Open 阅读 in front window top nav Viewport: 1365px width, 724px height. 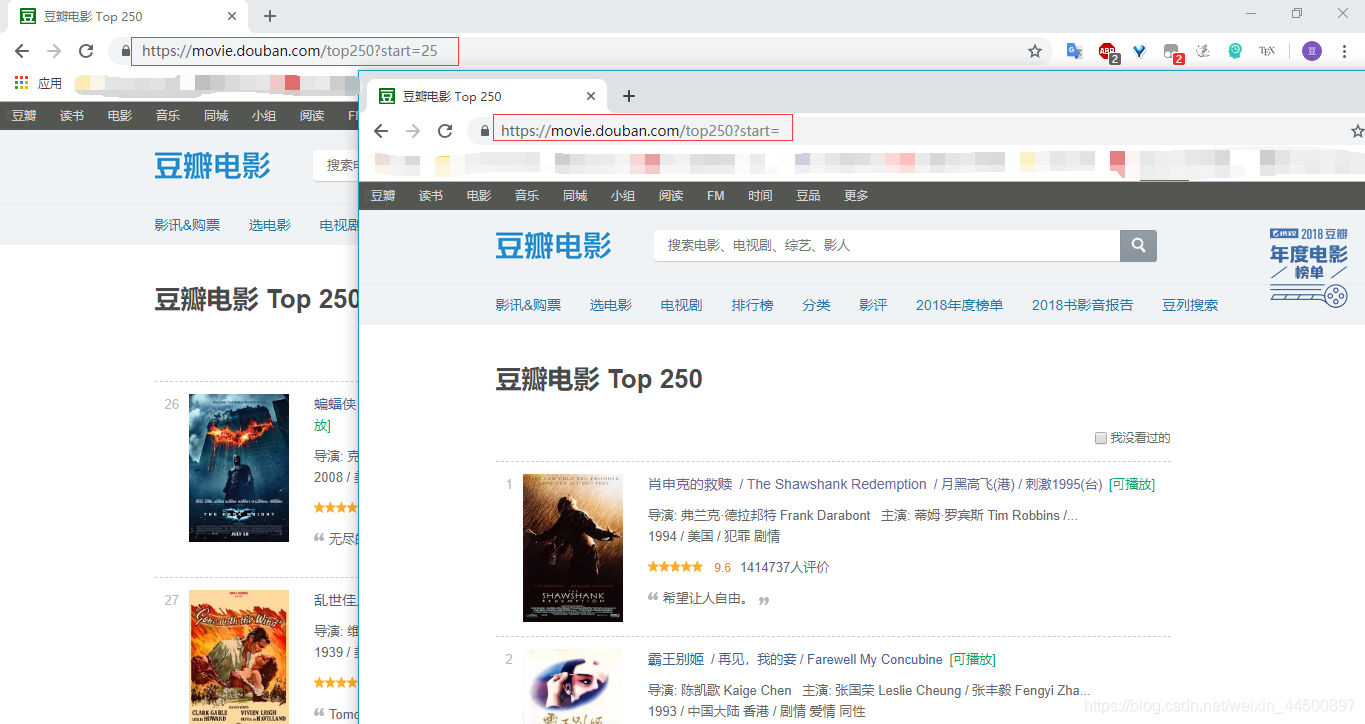pyautogui.click(x=671, y=196)
